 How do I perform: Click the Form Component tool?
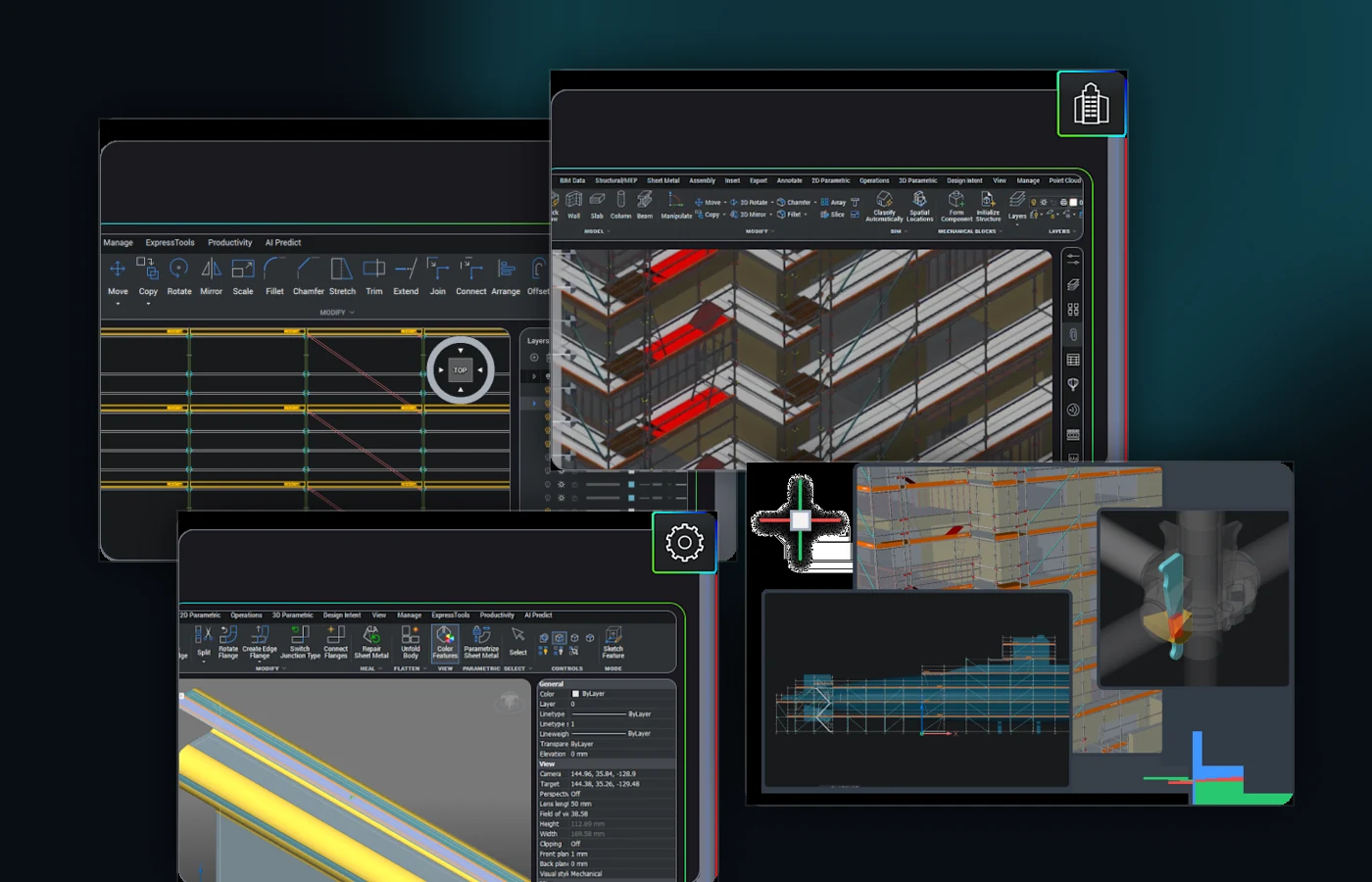coord(956,207)
